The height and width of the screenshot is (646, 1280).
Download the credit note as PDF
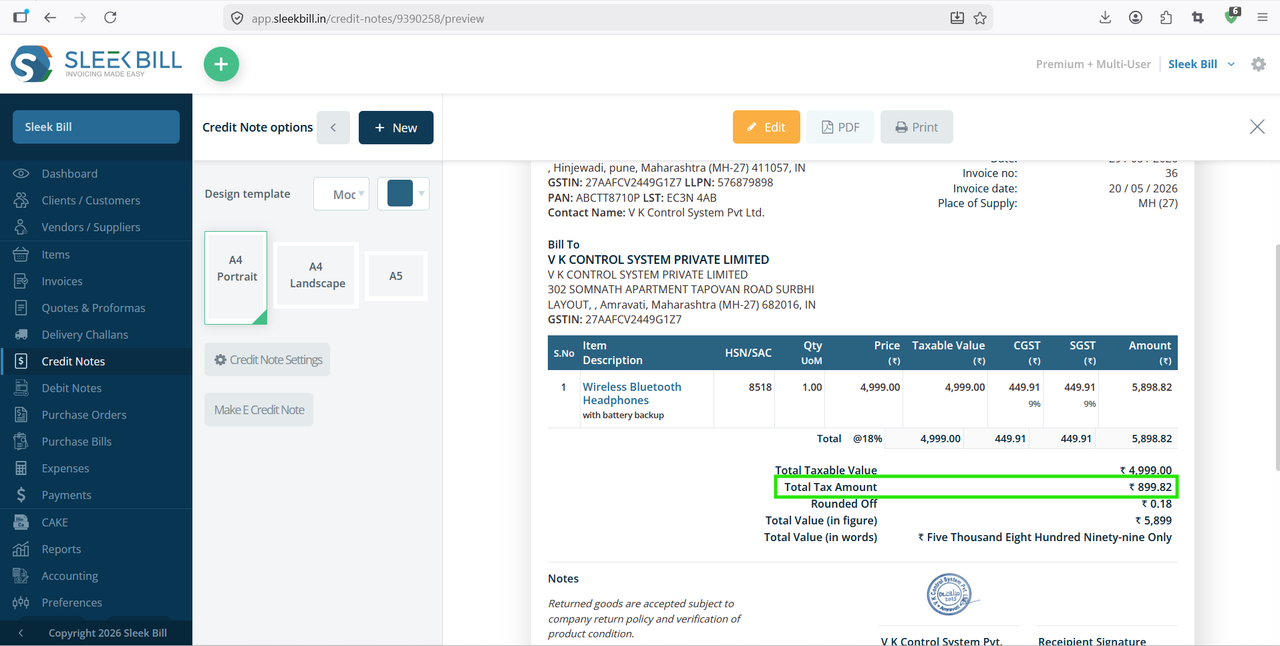[840, 127]
